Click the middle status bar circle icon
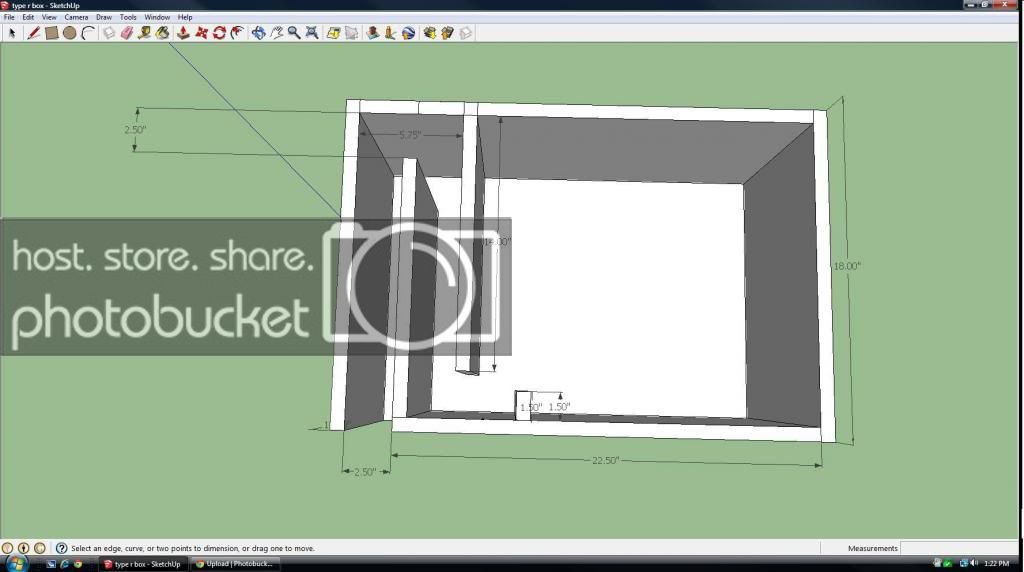 pyautogui.click(x=24, y=548)
